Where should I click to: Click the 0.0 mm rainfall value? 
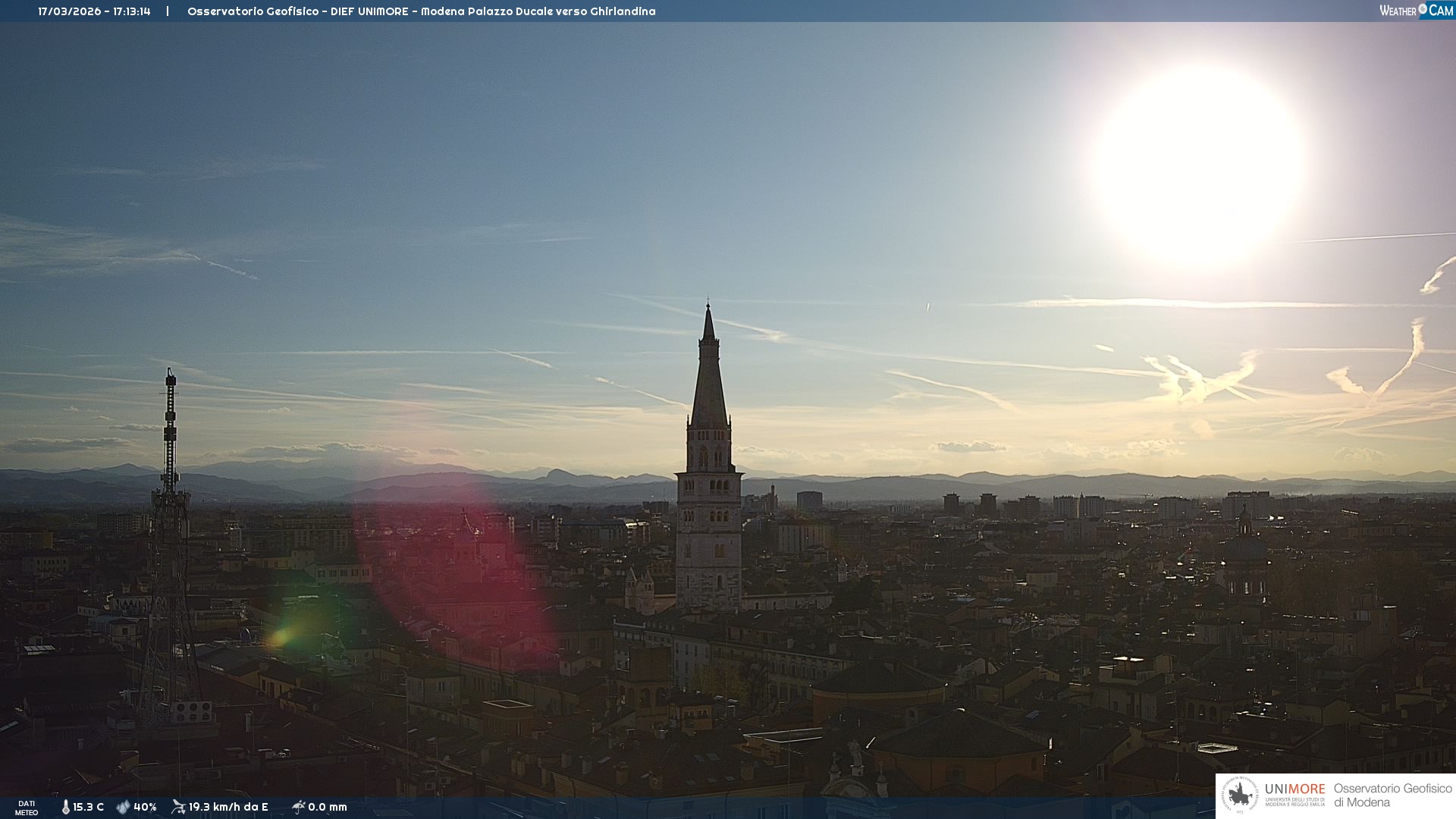tap(328, 807)
